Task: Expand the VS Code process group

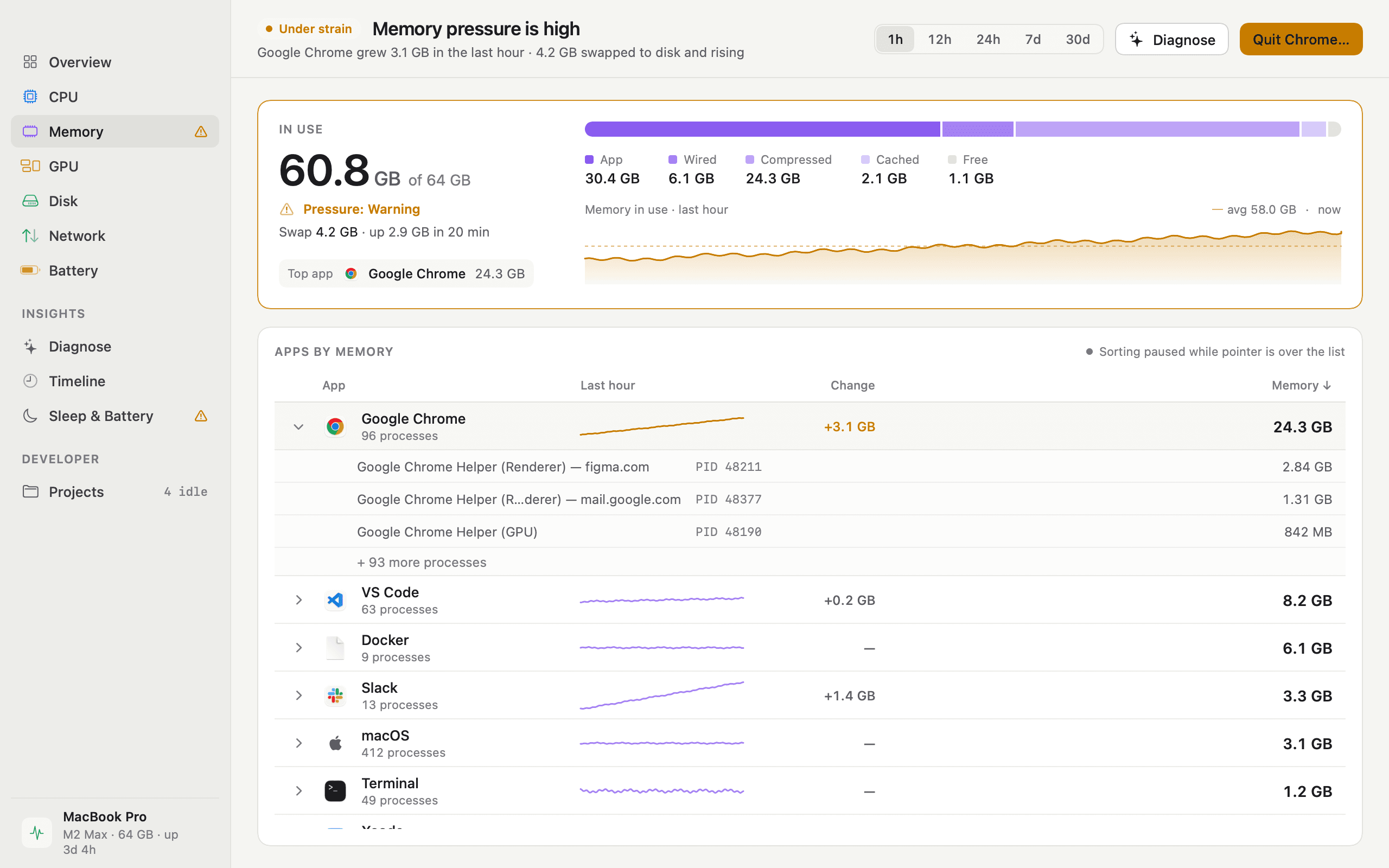Action: click(298, 600)
